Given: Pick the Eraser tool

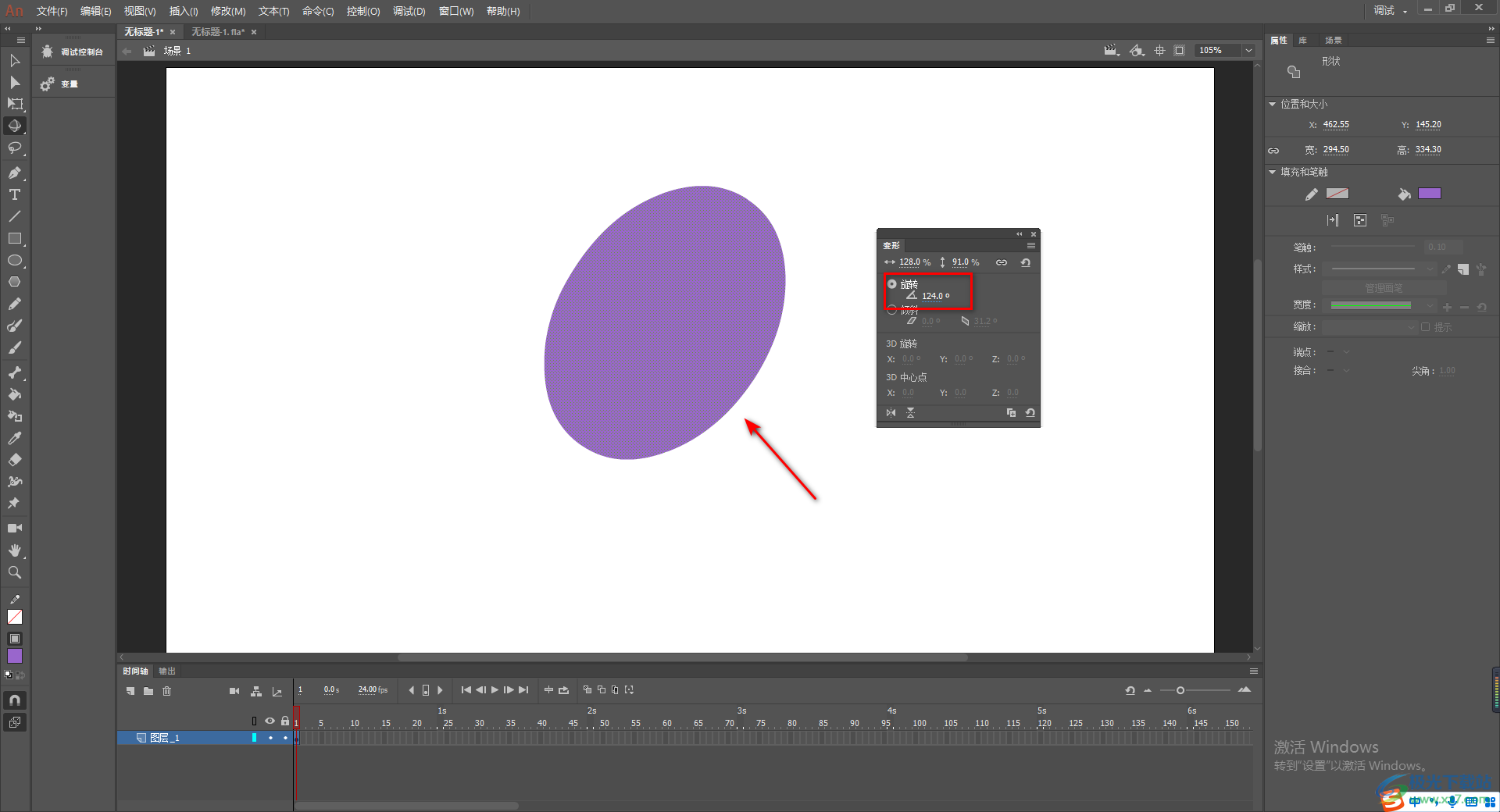Looking at the screenshot, I should click(15, 460).
